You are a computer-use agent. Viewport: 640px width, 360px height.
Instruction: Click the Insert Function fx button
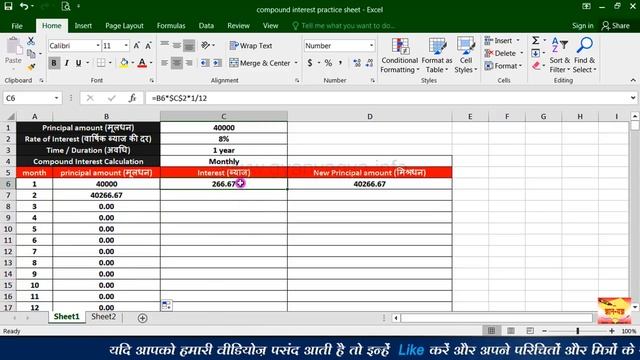point(132,98)
